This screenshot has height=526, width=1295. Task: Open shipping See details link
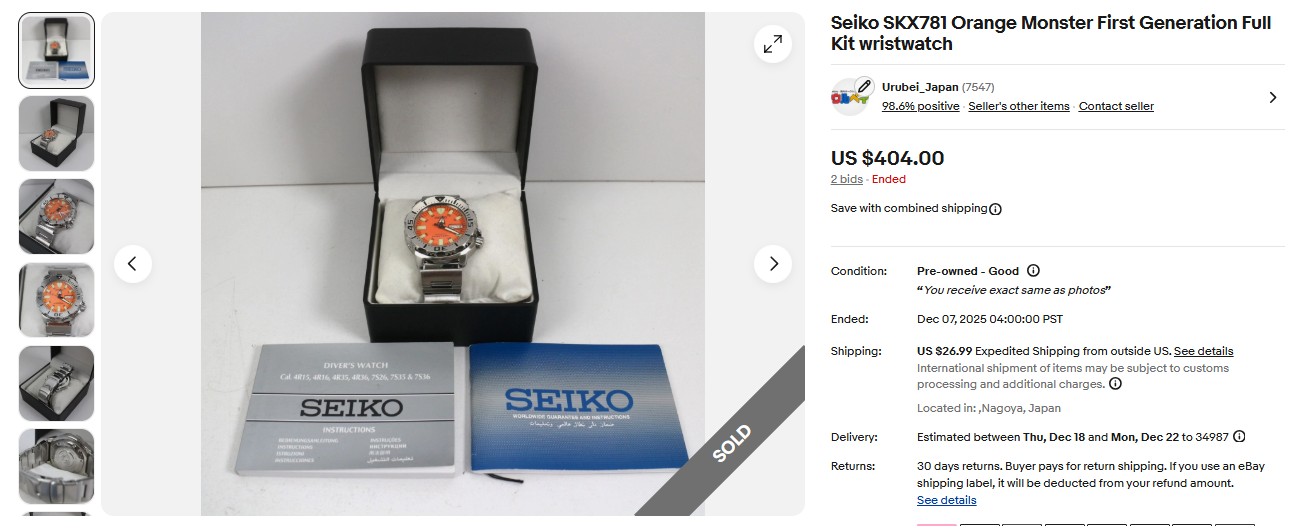click(1204, 351)
